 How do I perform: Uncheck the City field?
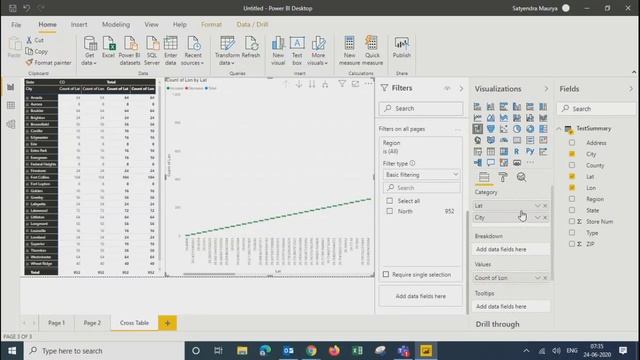pos(572,154)
